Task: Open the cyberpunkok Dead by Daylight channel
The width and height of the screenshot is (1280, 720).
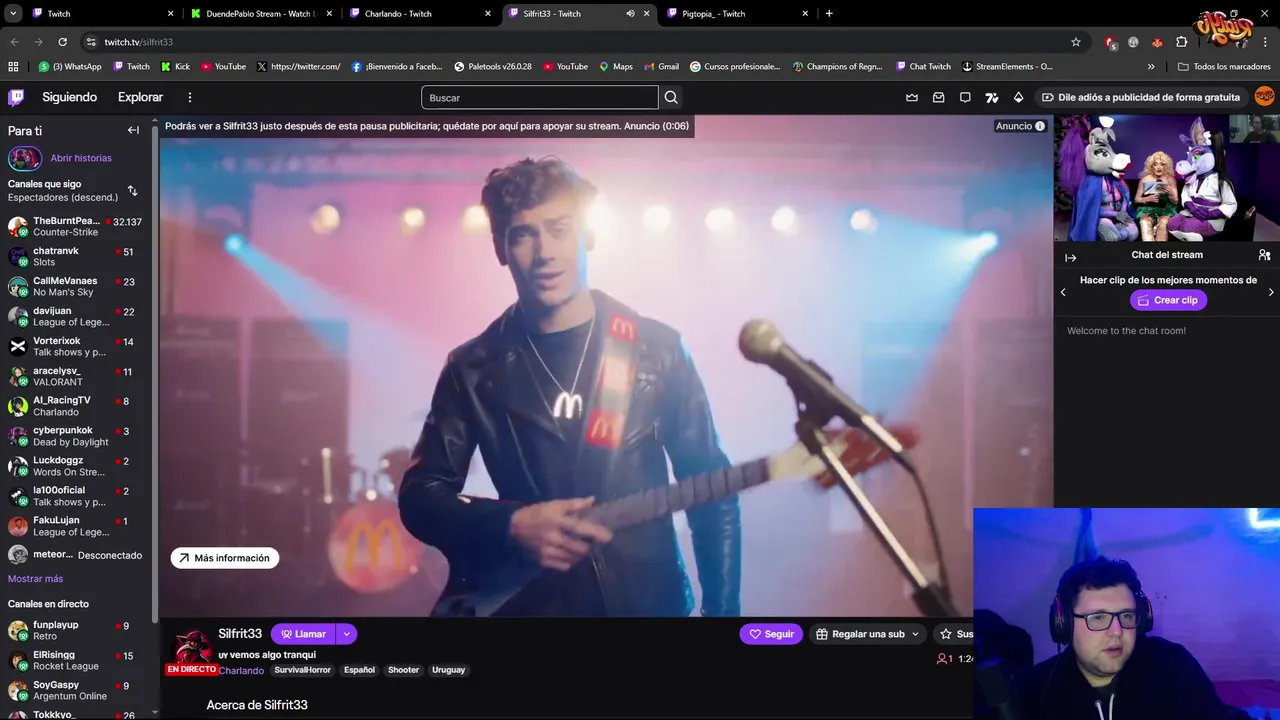Action: (75, 436)
